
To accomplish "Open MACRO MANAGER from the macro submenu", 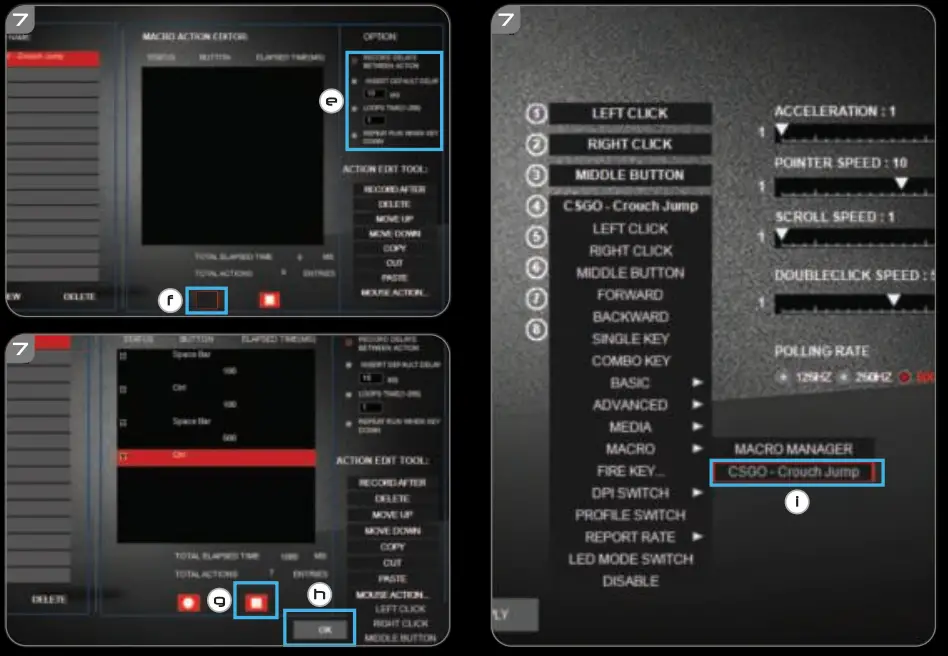I will click(793, 449).
